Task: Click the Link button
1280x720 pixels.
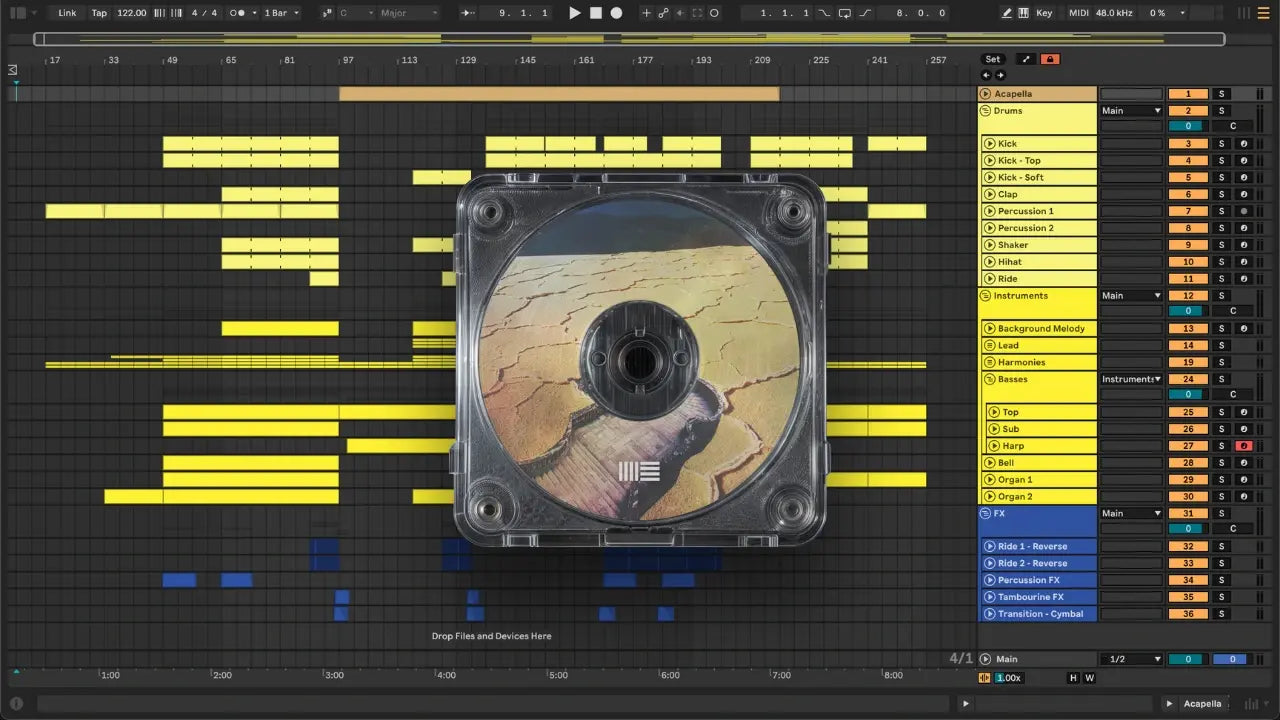Action: coord(67,13)
